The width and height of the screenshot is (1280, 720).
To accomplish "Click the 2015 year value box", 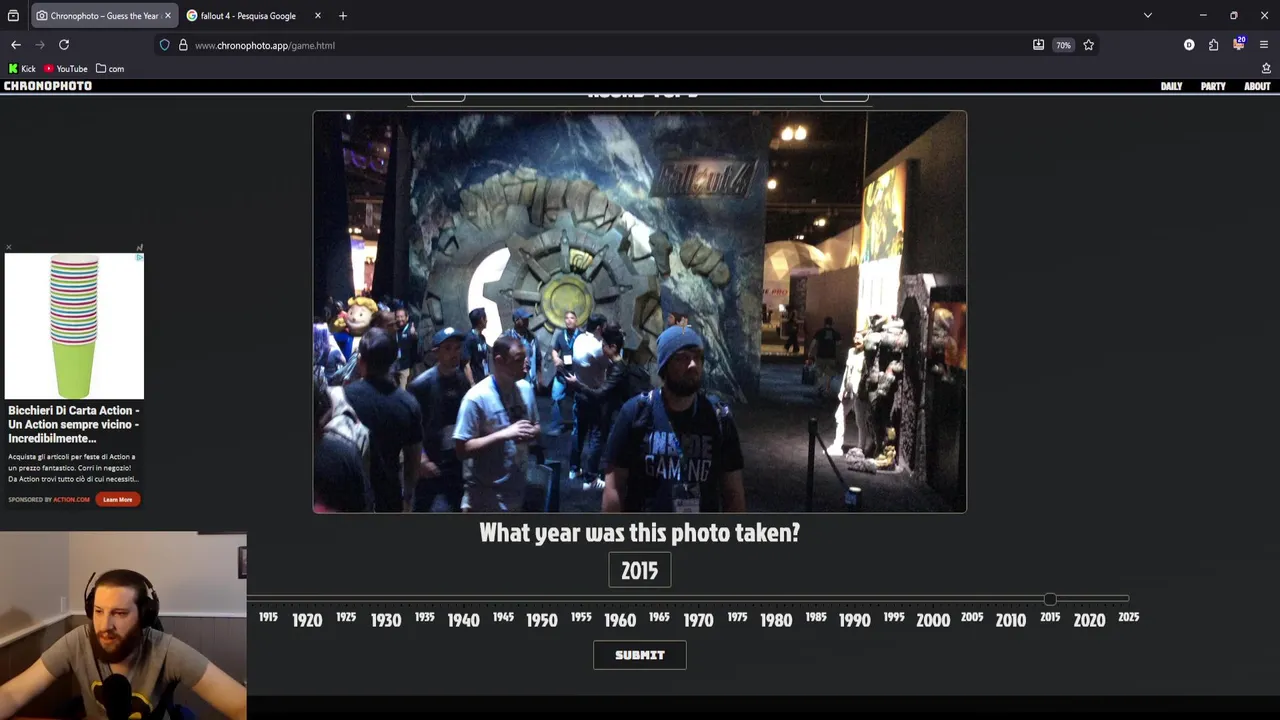I will pos(640,571).
